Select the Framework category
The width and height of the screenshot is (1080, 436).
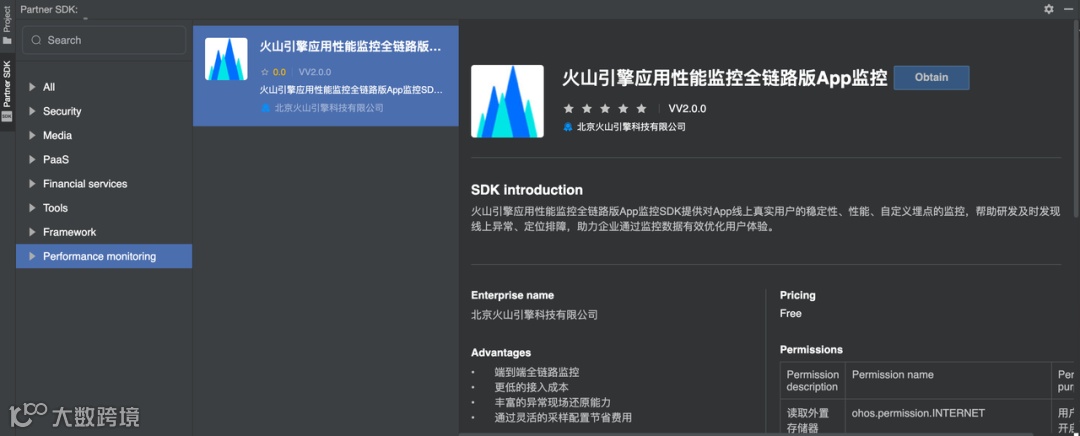pyautogui.click(x=104, y=231)
